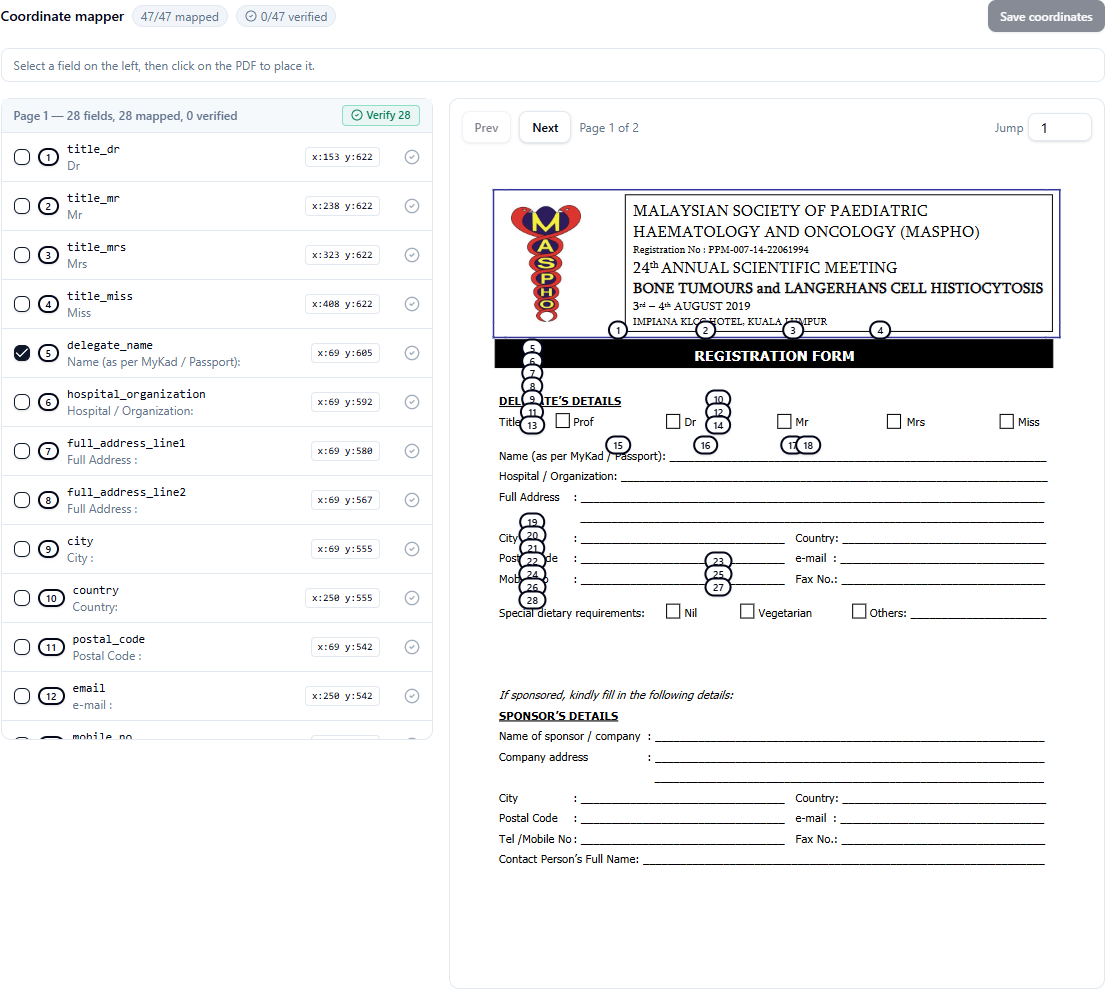The width and height of the screenshot is (1105, 989).
Task: Click the Mrs checkbox on the PDF form
Action: (x=894, y=422)
